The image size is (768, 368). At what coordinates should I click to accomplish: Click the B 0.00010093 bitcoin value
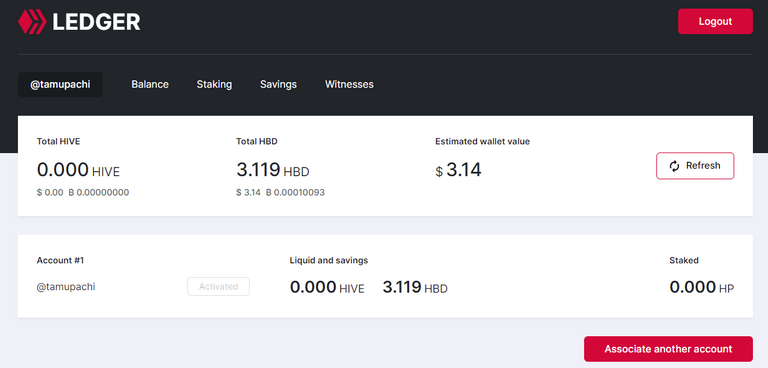(x=295, y=193)
